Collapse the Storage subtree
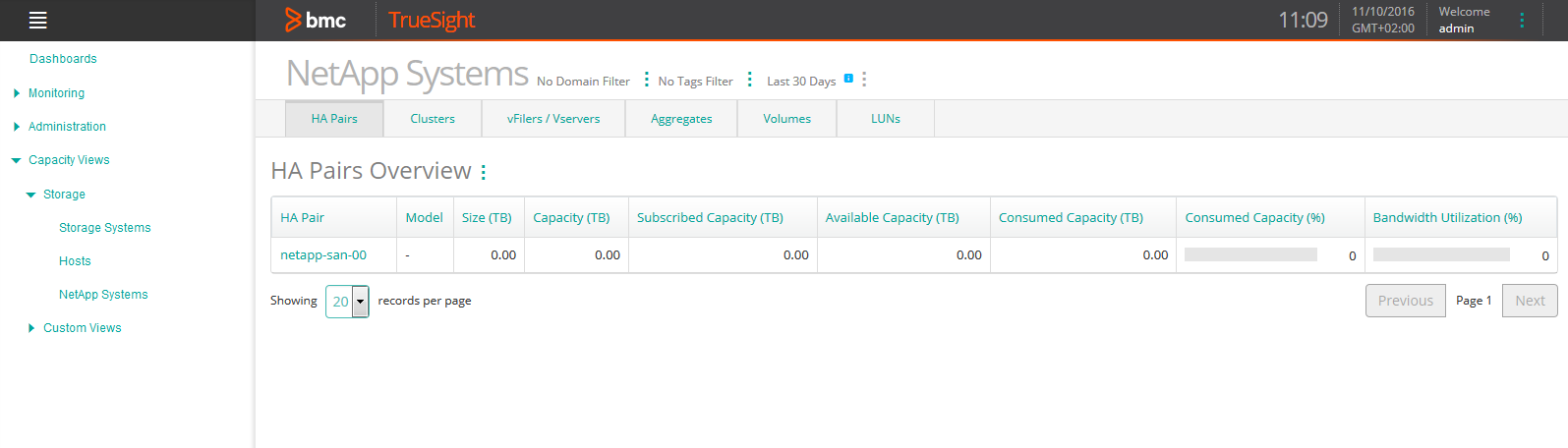This screenshot has height=448, width=1568. 31,195
